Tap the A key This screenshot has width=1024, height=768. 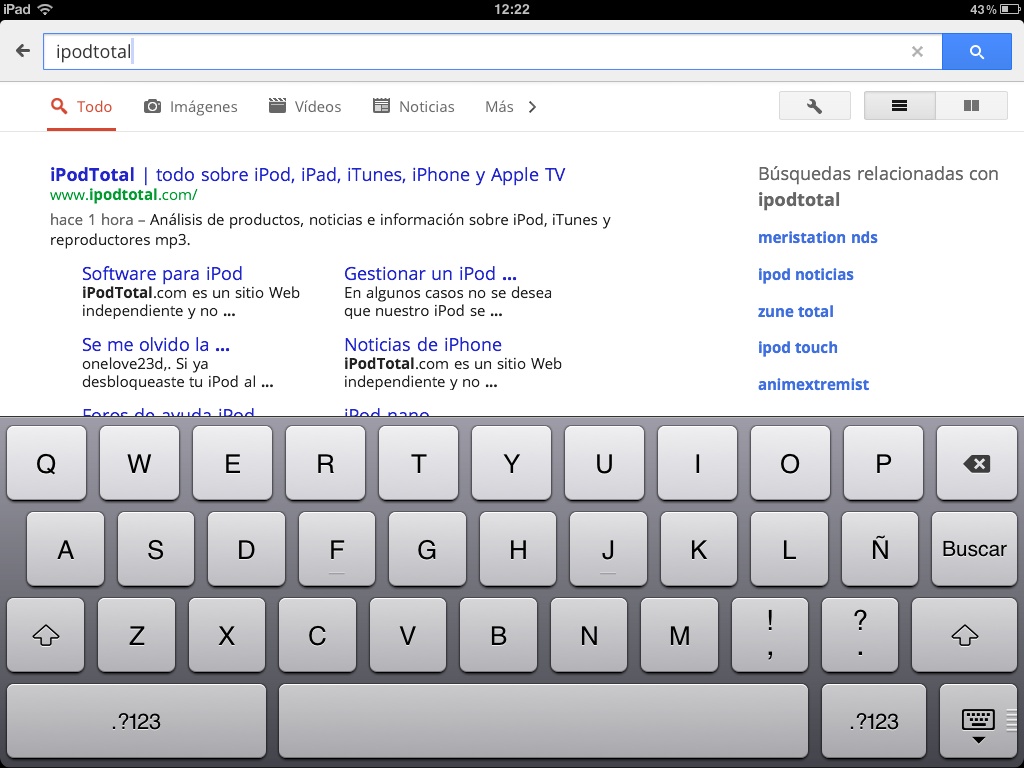coord(65,549)
